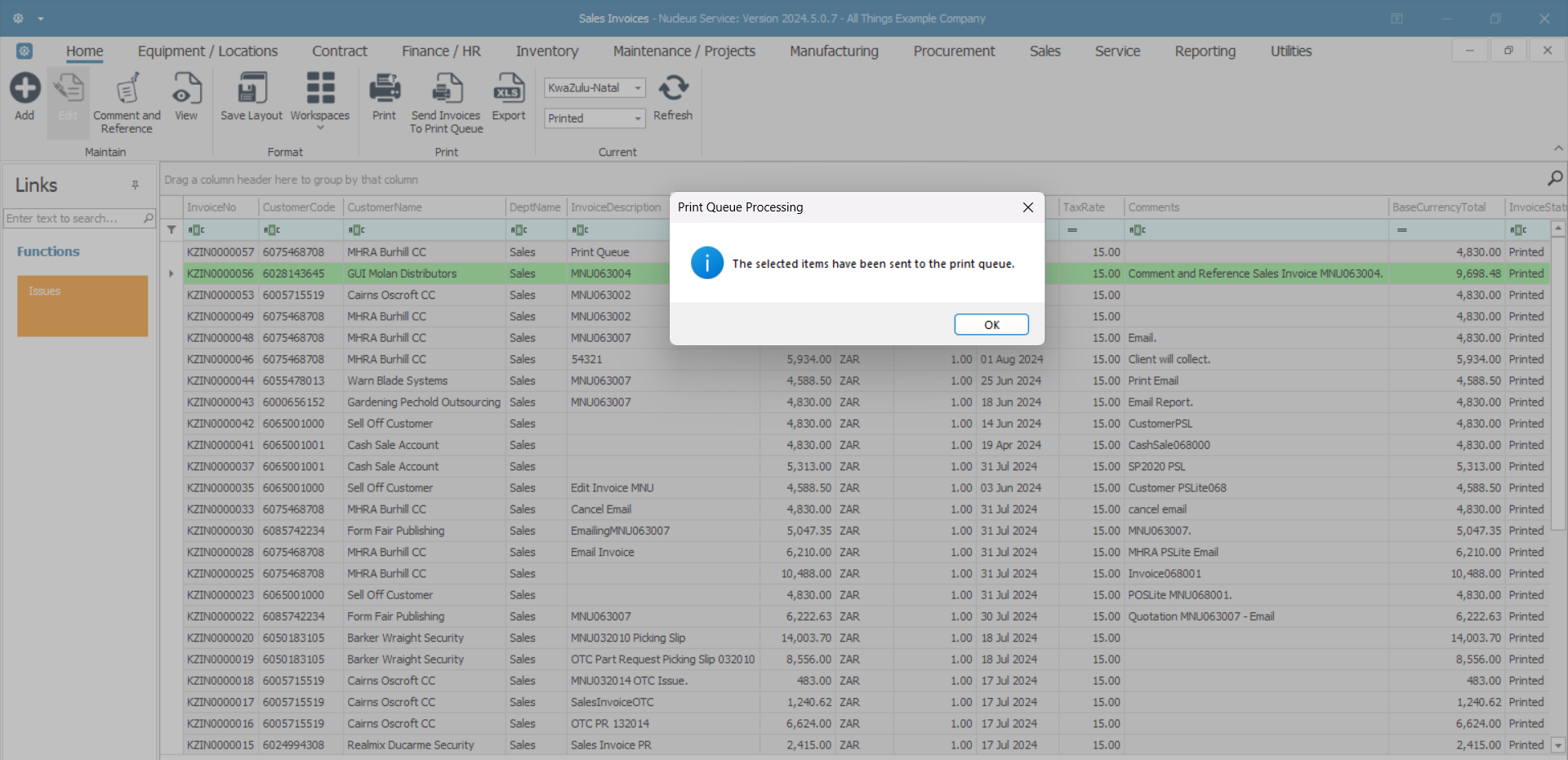Confirm the dialog with OK
Viewport: 1568px width, 760px height.
tap(991, 325)
